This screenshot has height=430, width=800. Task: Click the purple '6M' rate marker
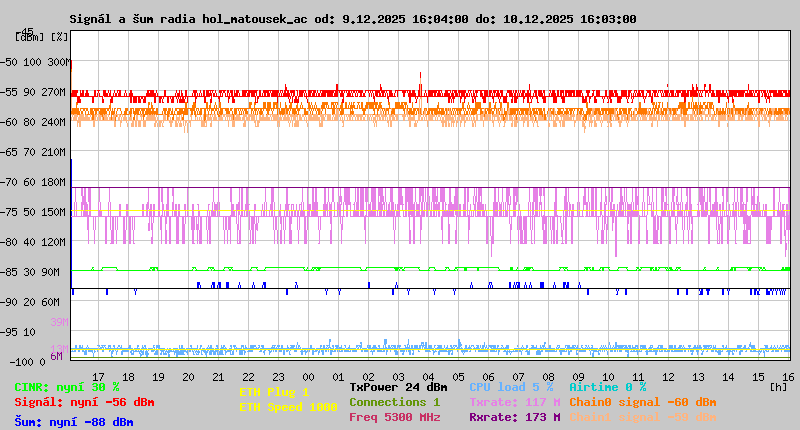[x=56, y=356]
